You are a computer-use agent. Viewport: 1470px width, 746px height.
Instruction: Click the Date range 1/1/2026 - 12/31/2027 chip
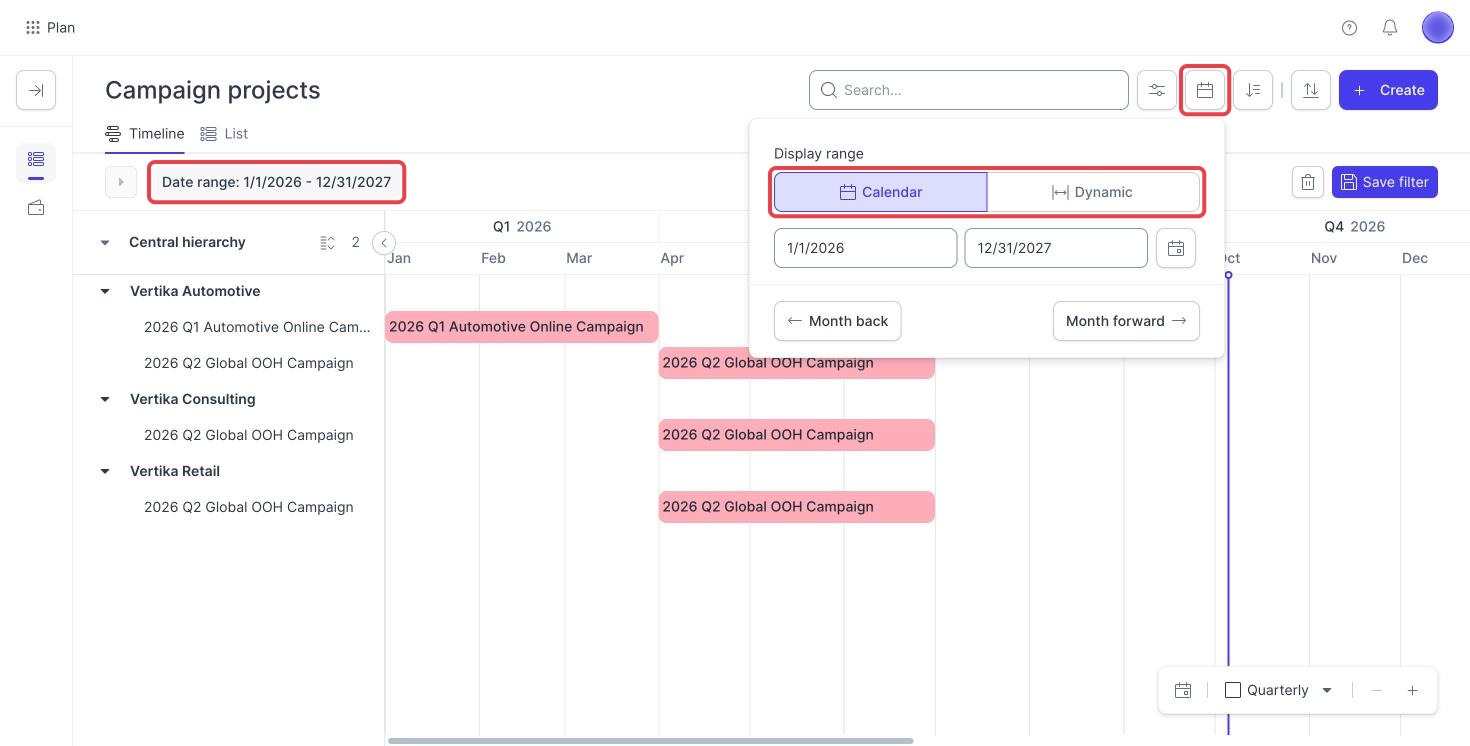pyautogui.click(x=277, y=182)
